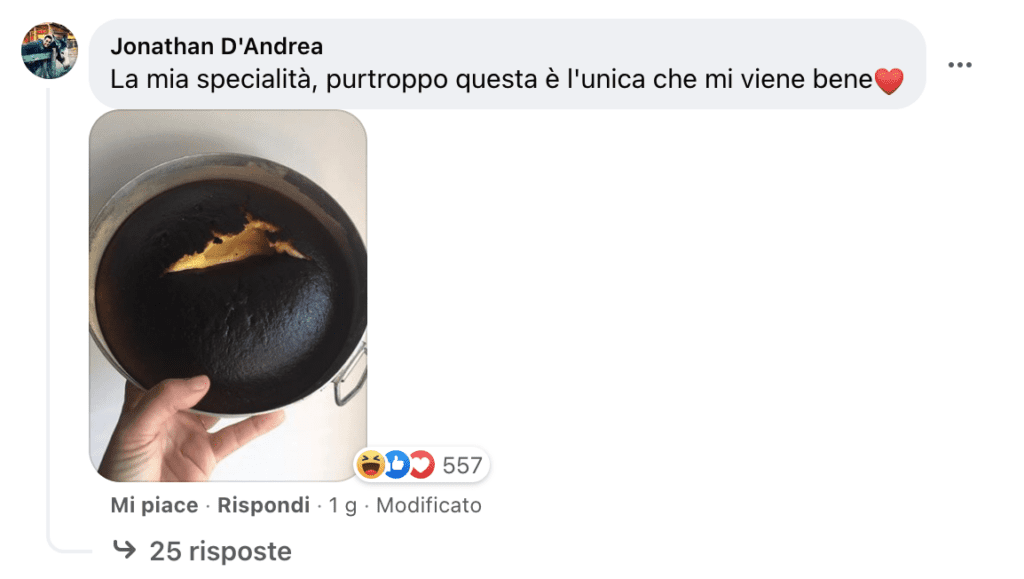Click Jonathan D'Andrea's profile avatar

pyautogui.click(x=50, y=50)
